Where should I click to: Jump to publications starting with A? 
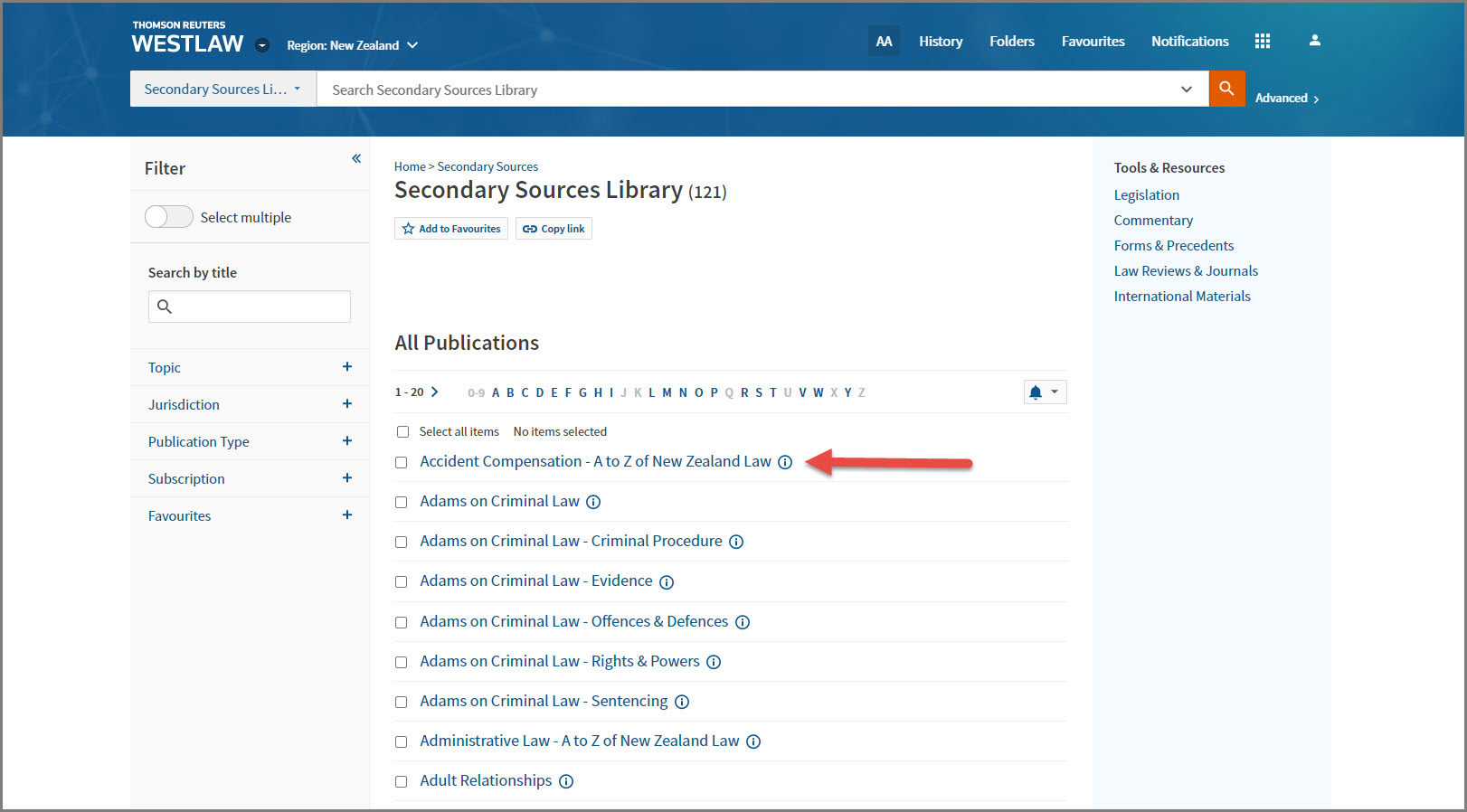click(x=496, y=392)
